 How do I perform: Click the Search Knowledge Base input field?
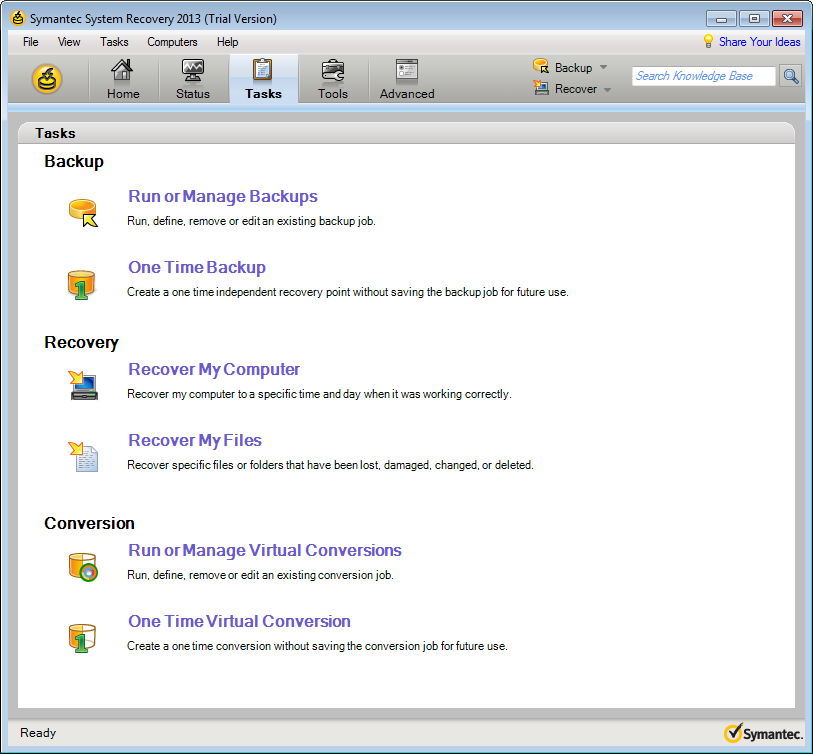(703, 76)
